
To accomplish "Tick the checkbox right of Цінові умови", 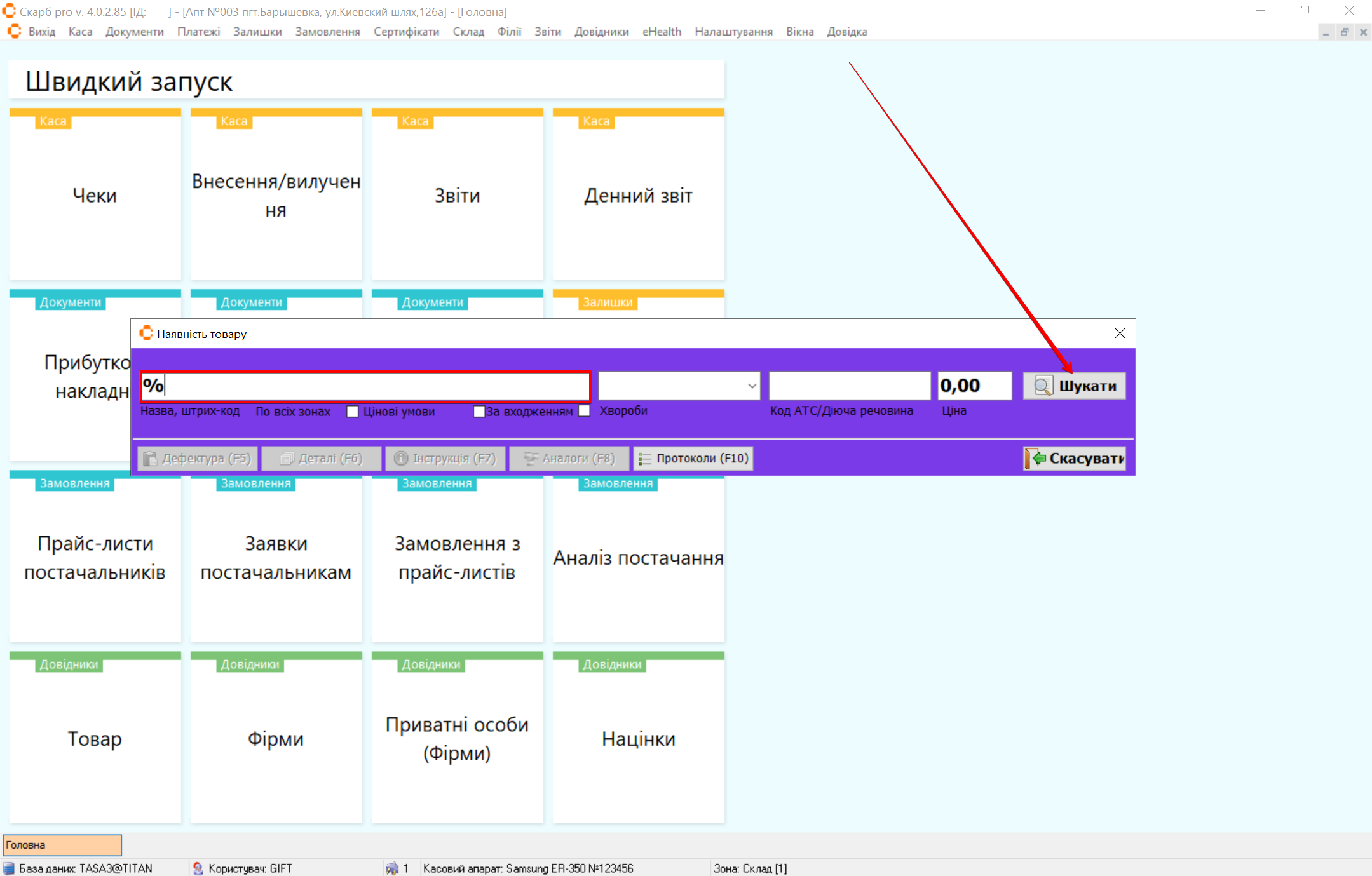I will 479,412.
